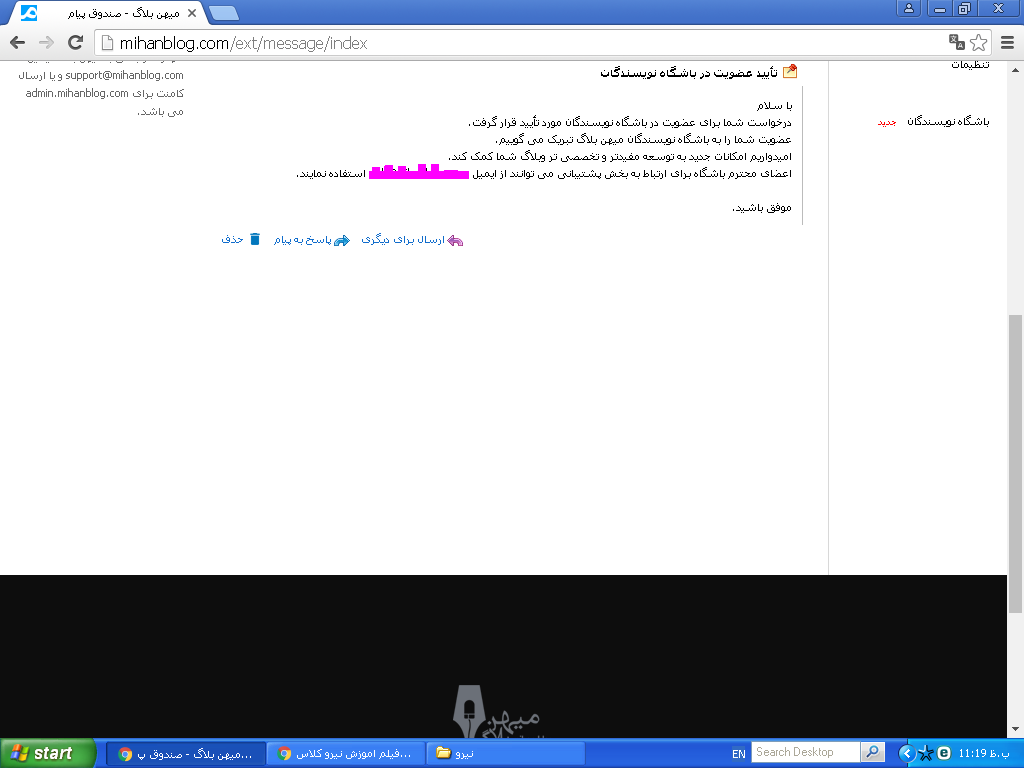Click the browser forward arrow
Viewport: 1024px width, 768px height.
(x=46, y=43)
